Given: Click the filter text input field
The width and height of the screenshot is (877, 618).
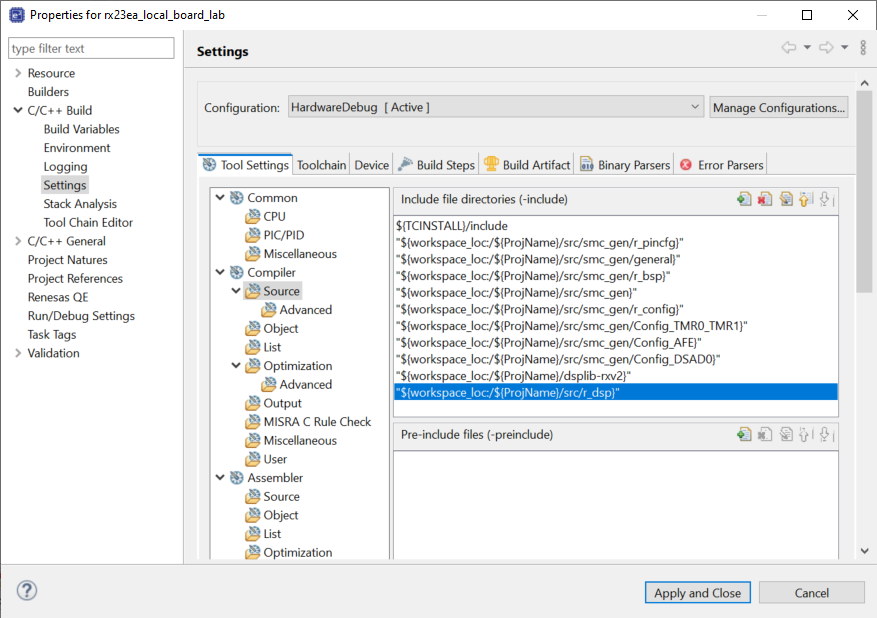Looking at the screenshot, I should (90, 48).
